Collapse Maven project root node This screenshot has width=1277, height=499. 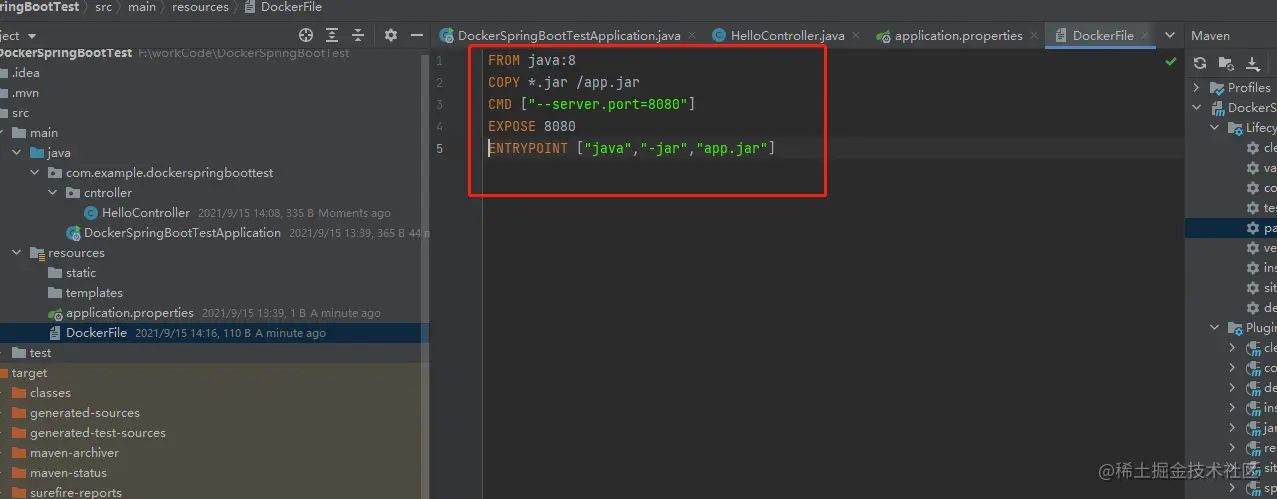click(x=1198, y=108)
